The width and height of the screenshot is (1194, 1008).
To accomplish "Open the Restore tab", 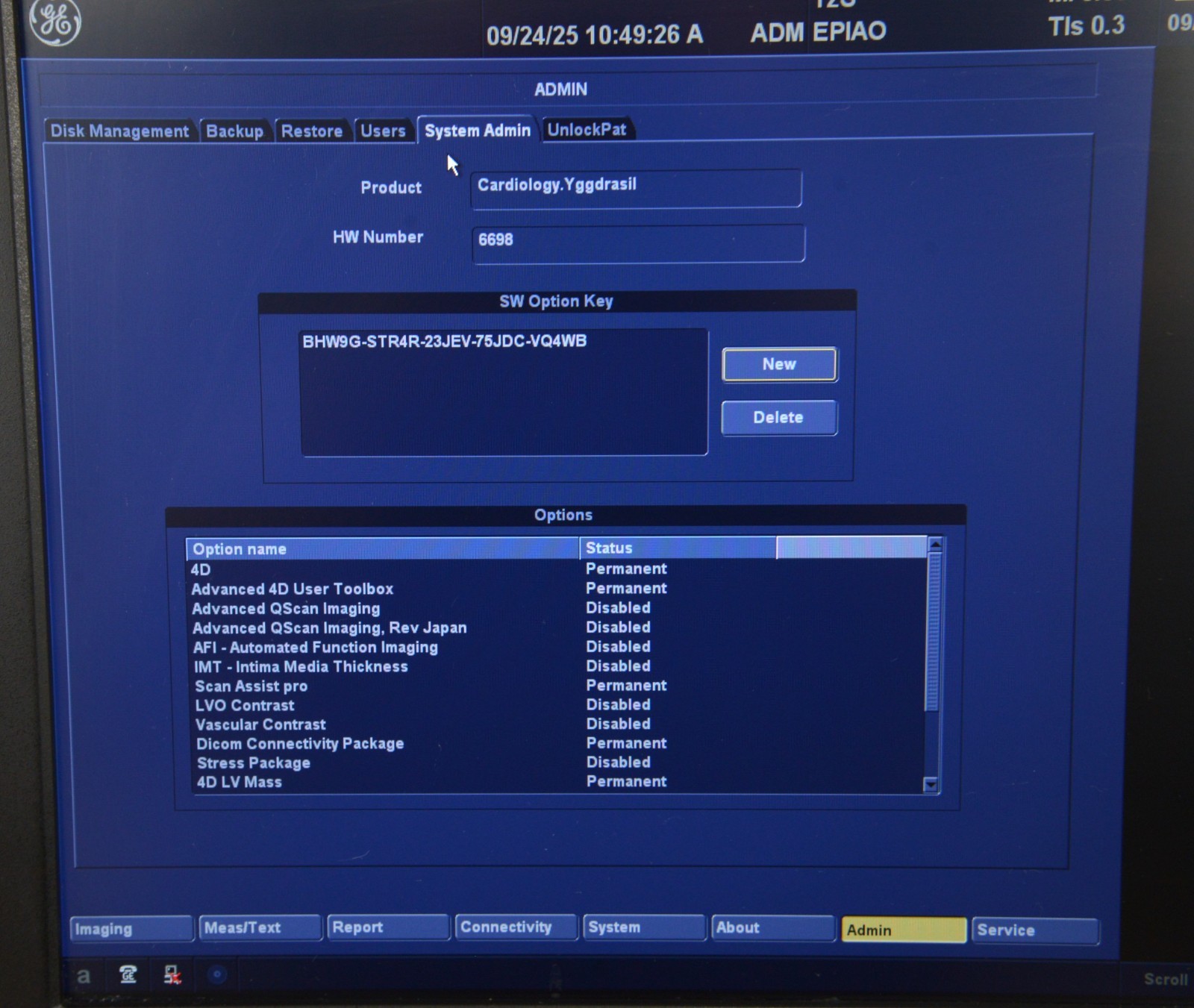I will 312,131.
